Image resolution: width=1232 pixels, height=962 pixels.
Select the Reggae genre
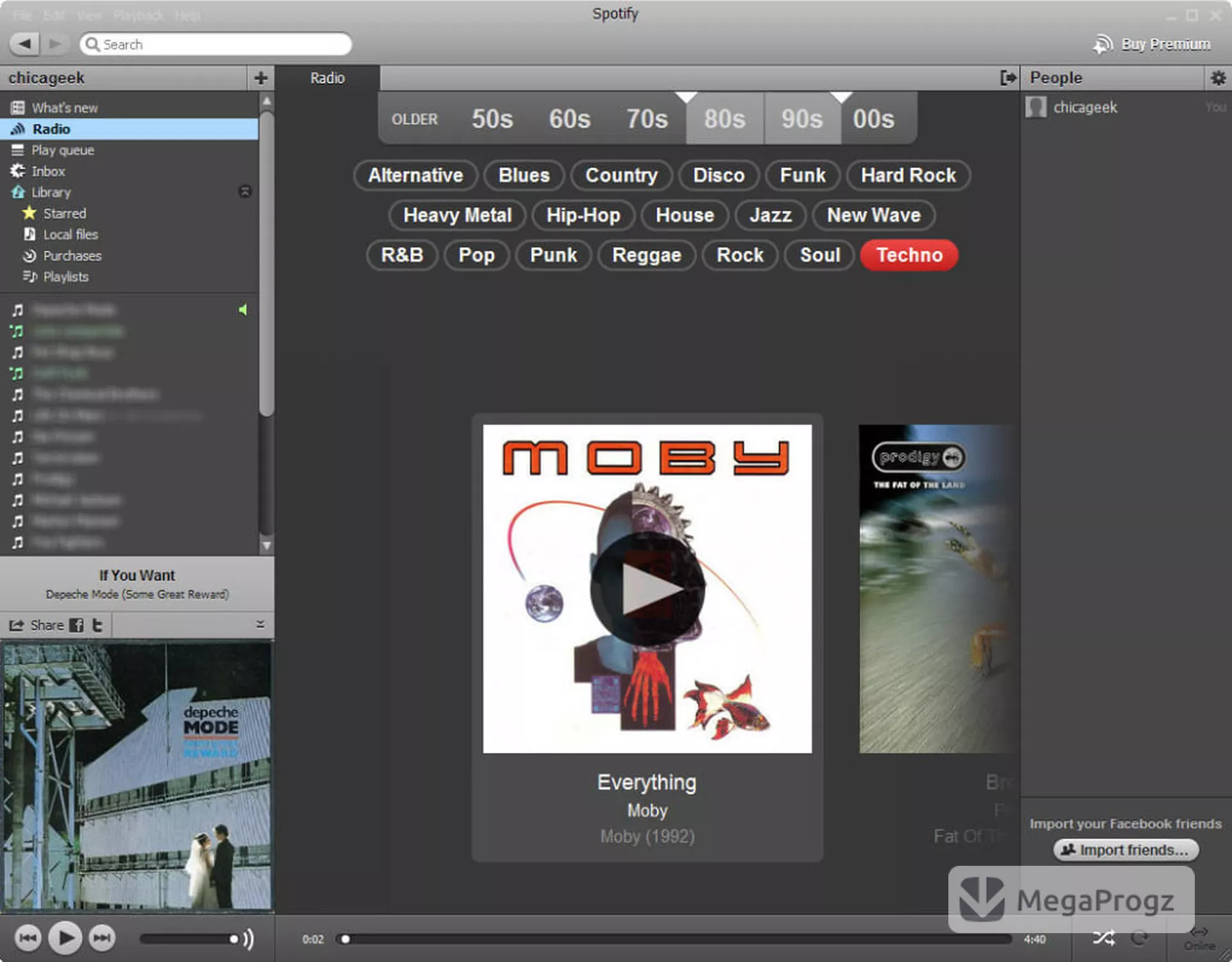[x=646, y=255]
